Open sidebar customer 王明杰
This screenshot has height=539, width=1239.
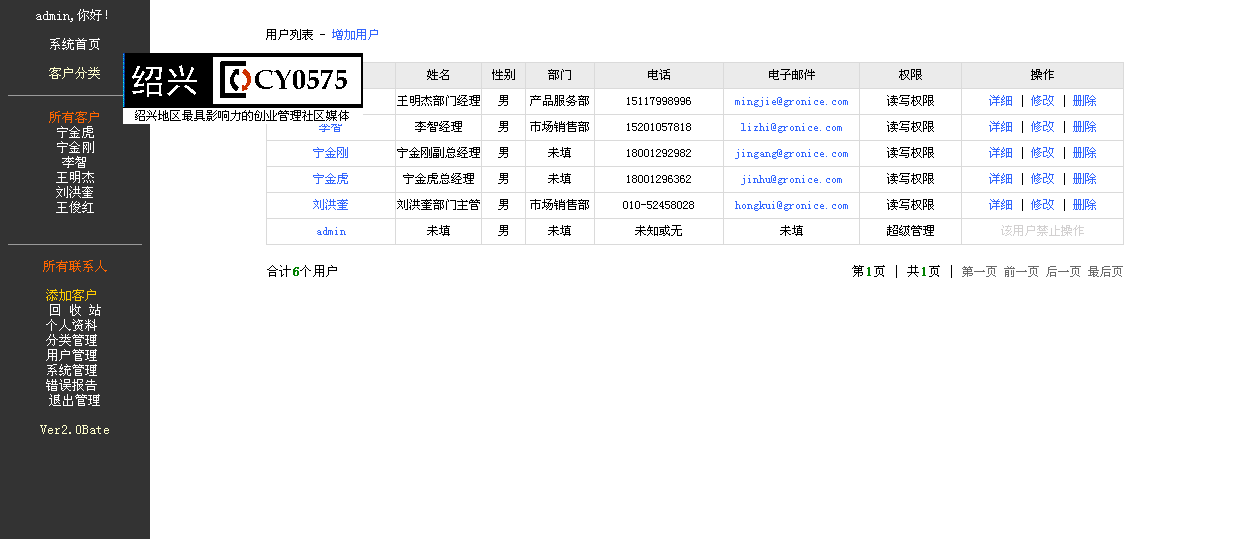click(x=75, y=177)
